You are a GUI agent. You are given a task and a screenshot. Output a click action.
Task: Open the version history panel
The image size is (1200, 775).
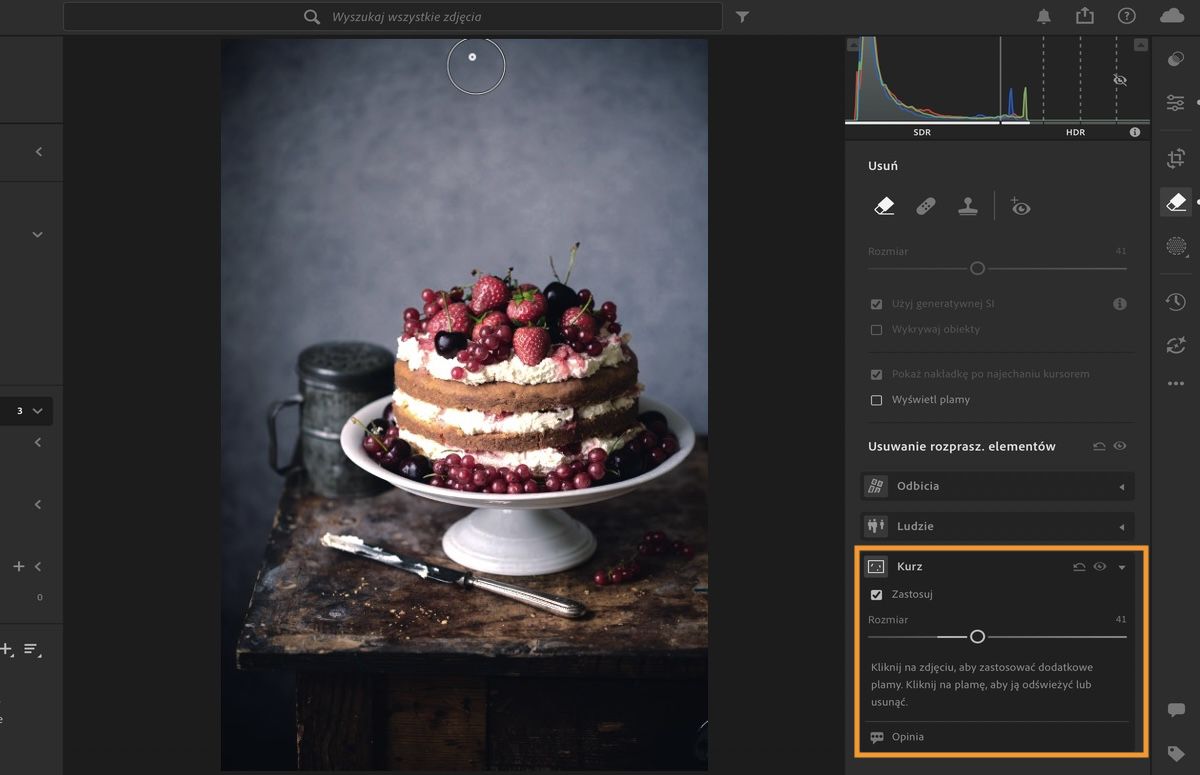(1176, 301)
